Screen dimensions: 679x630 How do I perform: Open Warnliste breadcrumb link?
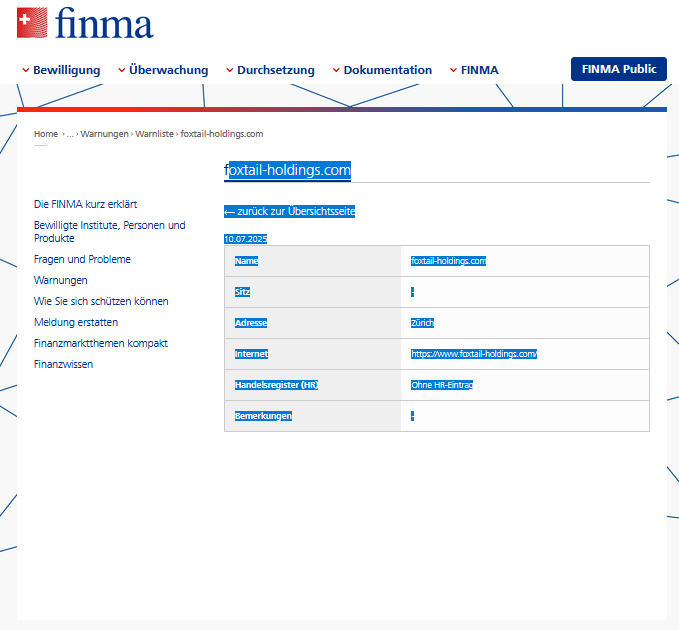tap(155, 134)
